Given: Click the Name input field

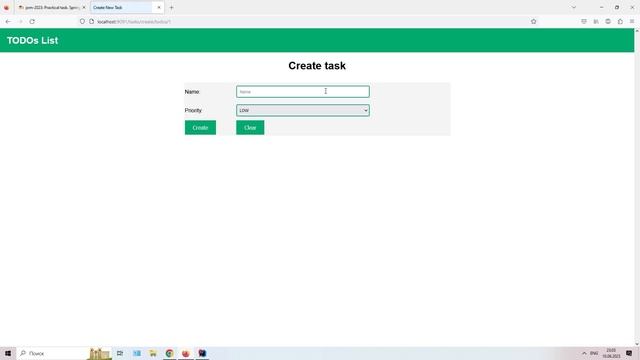Looking at the screenshot, I should point(302,91).
